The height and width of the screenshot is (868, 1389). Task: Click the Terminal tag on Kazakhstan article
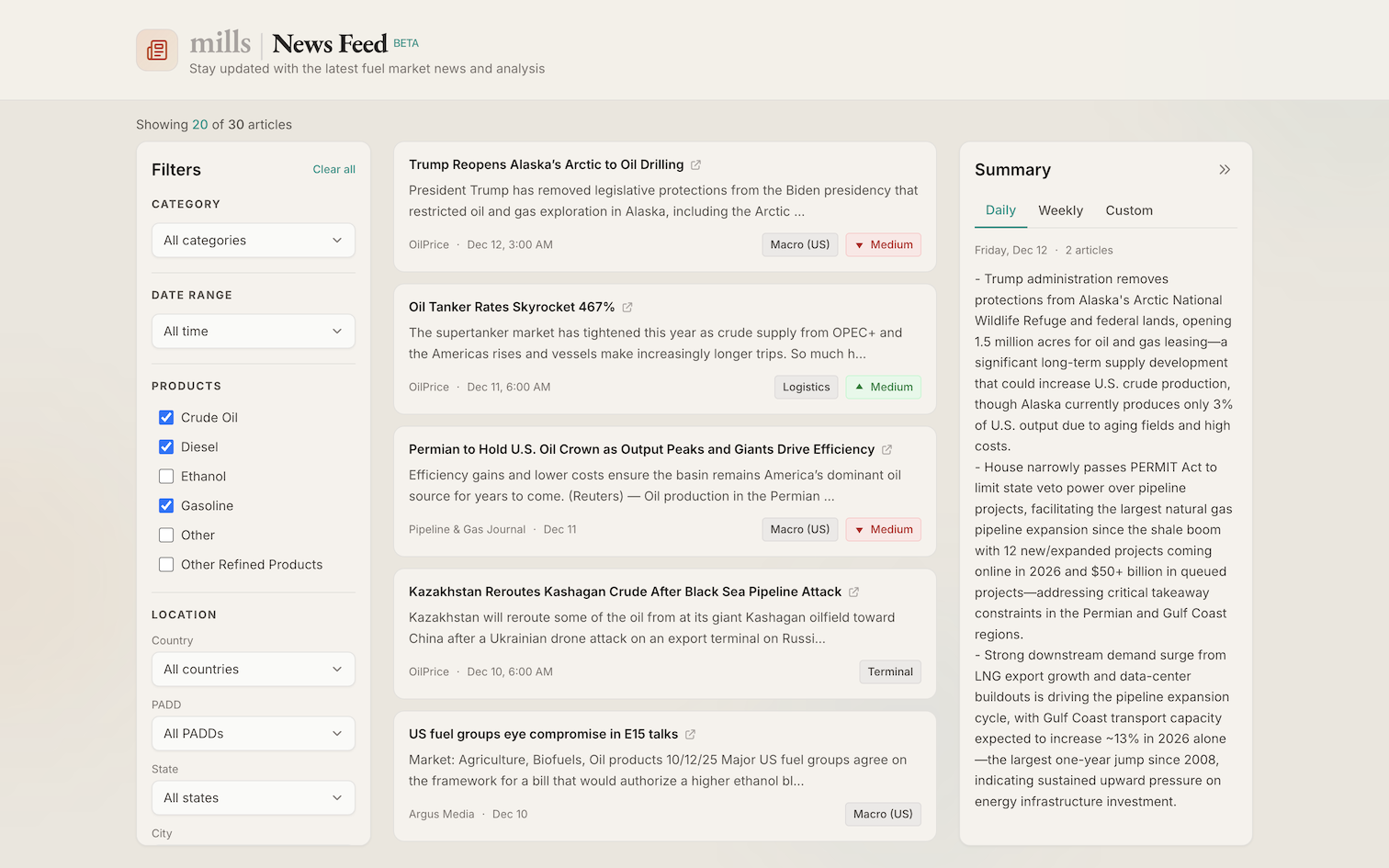coord(889,671)
